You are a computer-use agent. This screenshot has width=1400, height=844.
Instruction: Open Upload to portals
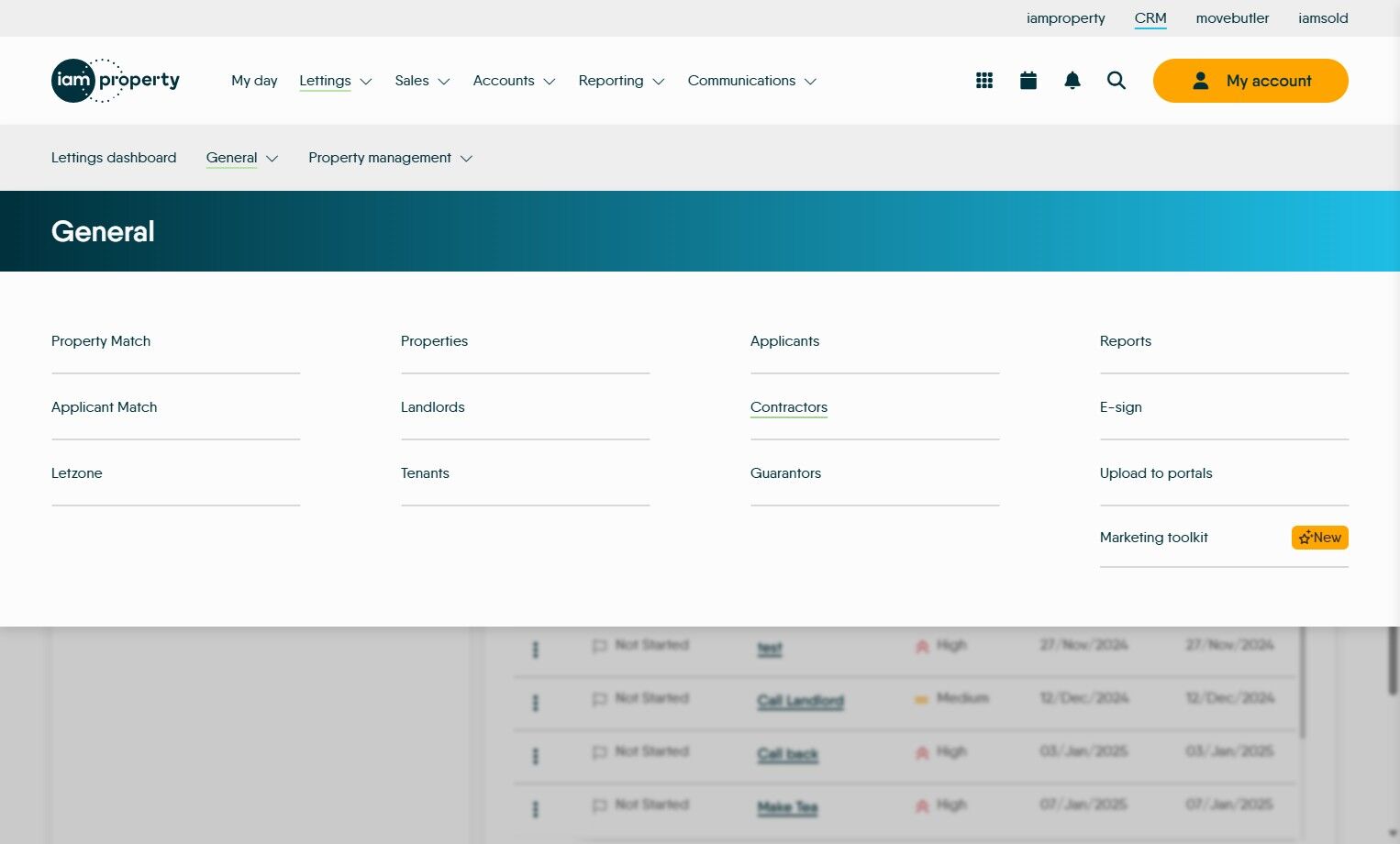click(x=1156, y=473)
